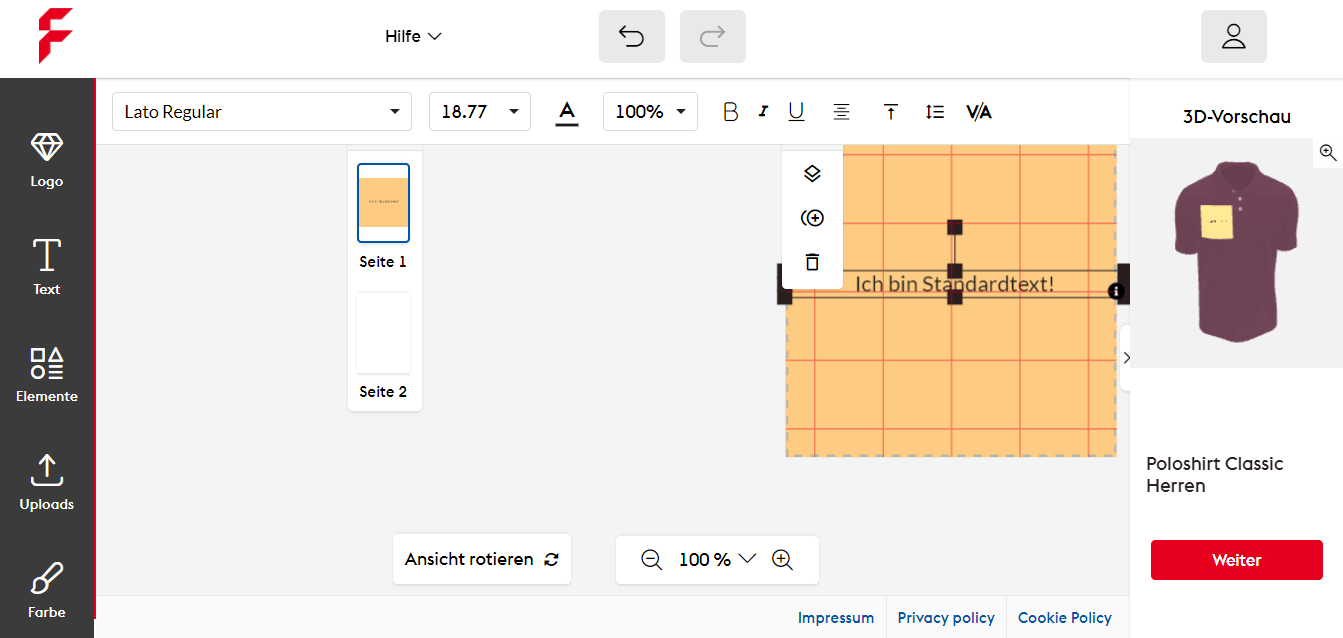1343x638 pixels.
Task: Toggle italic text formatting
Action: [763, 112]
